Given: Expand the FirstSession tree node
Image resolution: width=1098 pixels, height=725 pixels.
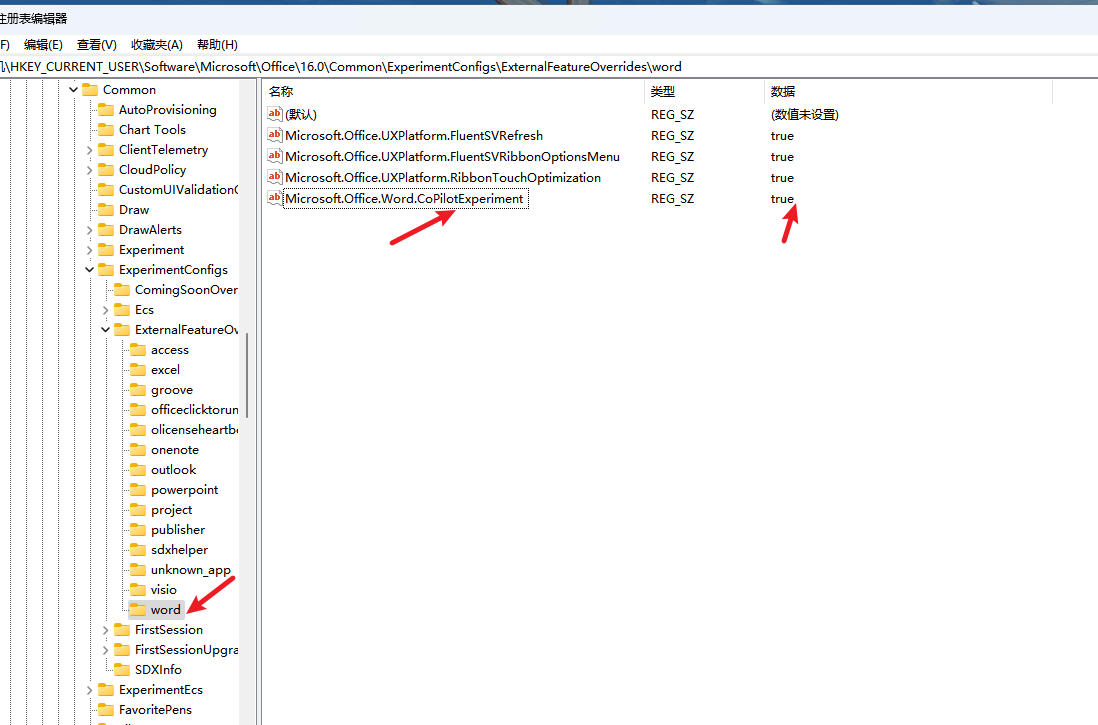Looking at the screenshot, I should point(106,630).
